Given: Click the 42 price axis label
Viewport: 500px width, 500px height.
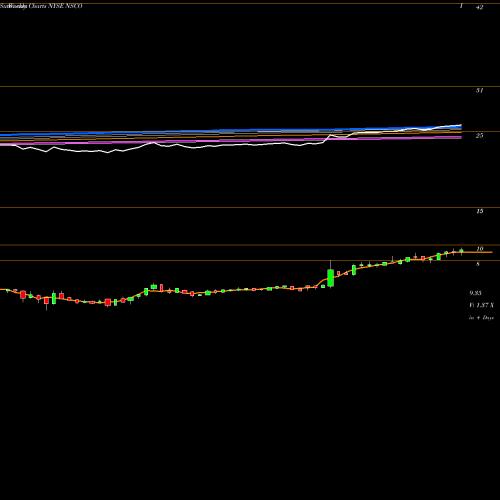Looking at the screenshot, I should pyautogui.click(x=479, y=8).
